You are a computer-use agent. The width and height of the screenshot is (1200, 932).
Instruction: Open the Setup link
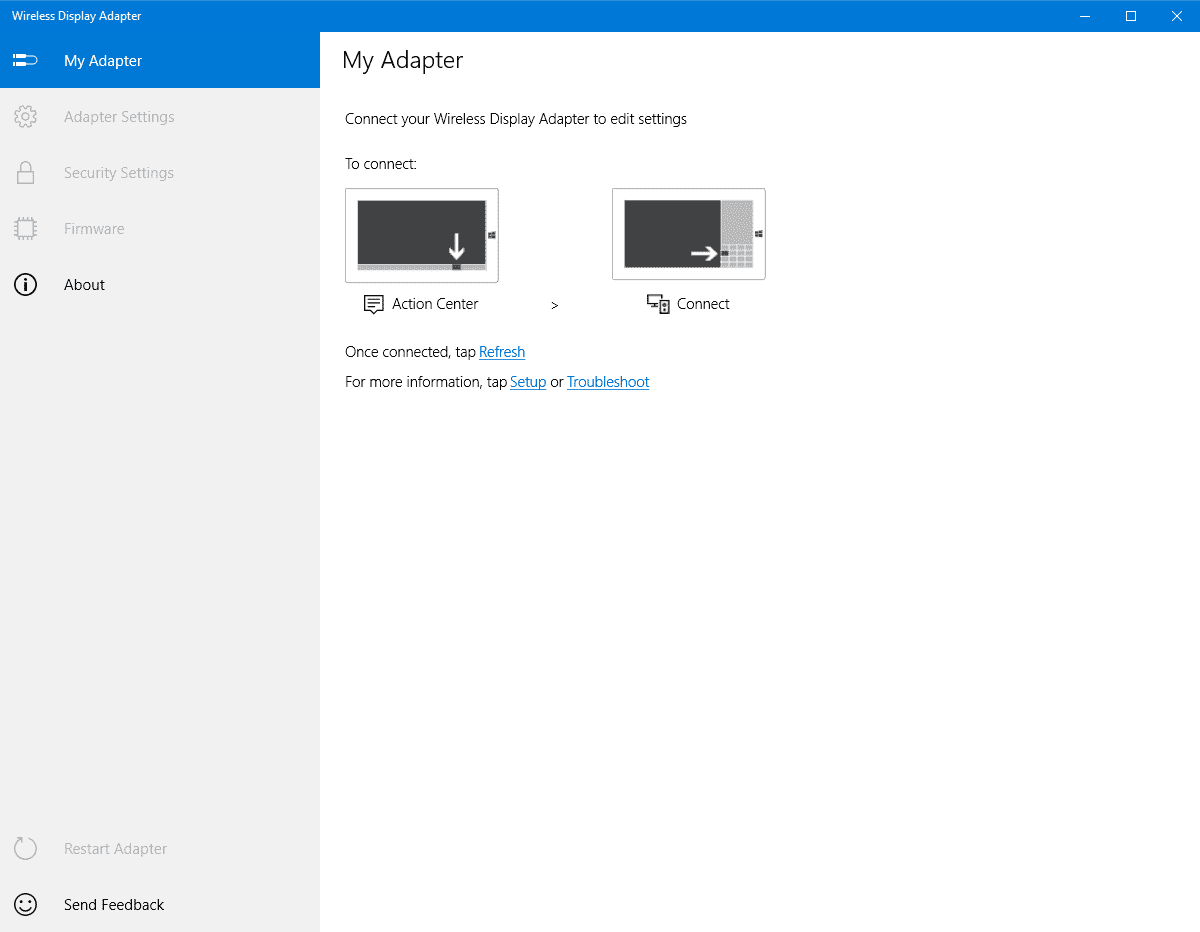pos(528,381)
